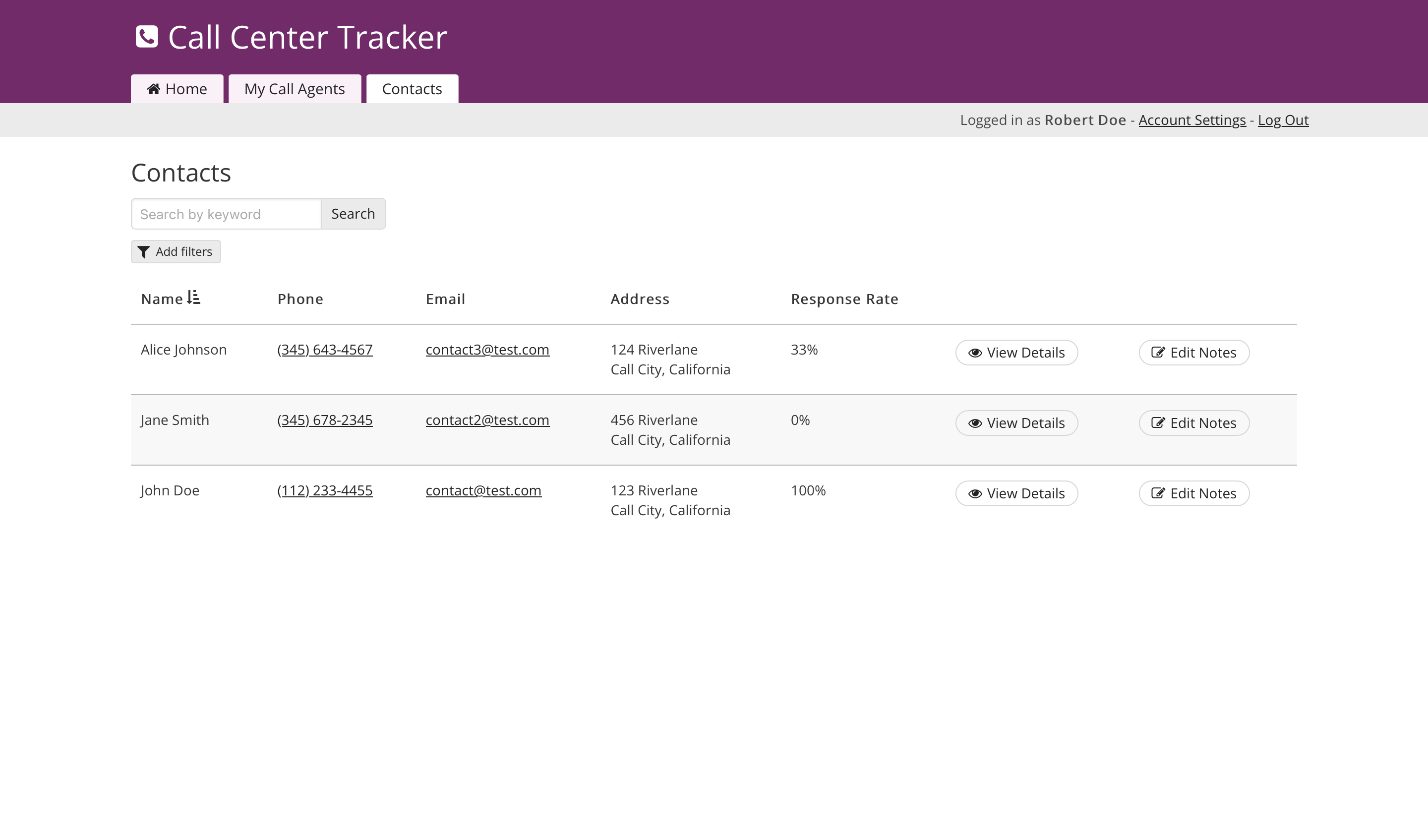Screen dimensions: 1428x840
Task: Focus the Search by keyword field
Action: 226,214
